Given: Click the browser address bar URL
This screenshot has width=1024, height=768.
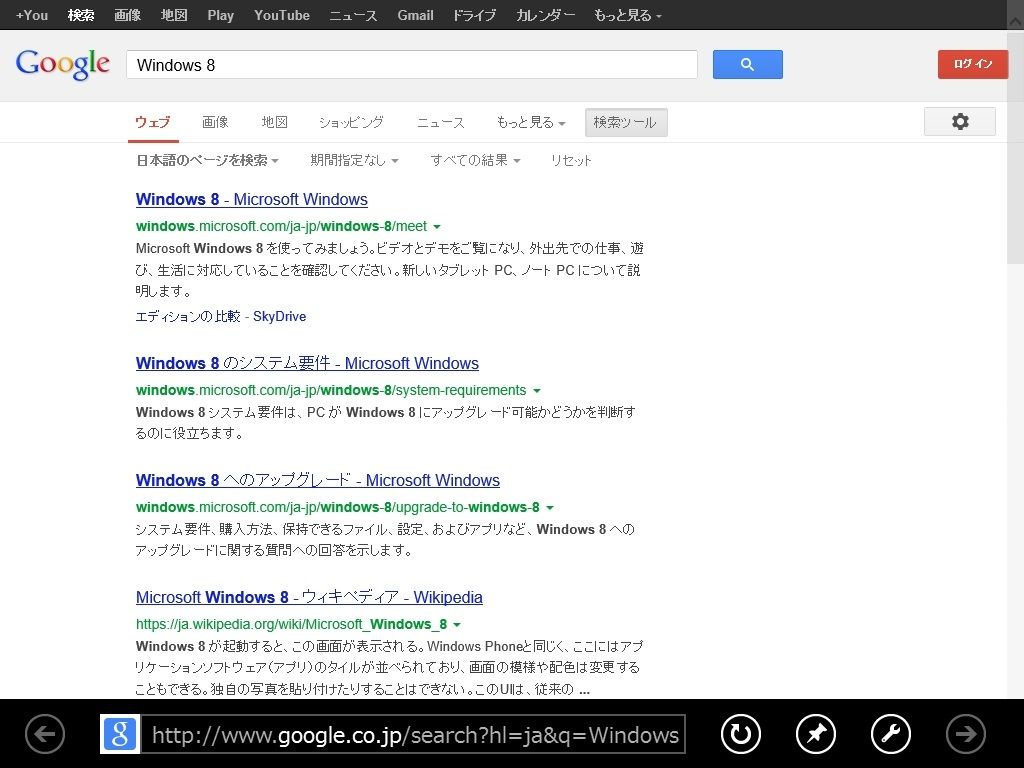Looking at the screenshot, I should tap(413, 735).
